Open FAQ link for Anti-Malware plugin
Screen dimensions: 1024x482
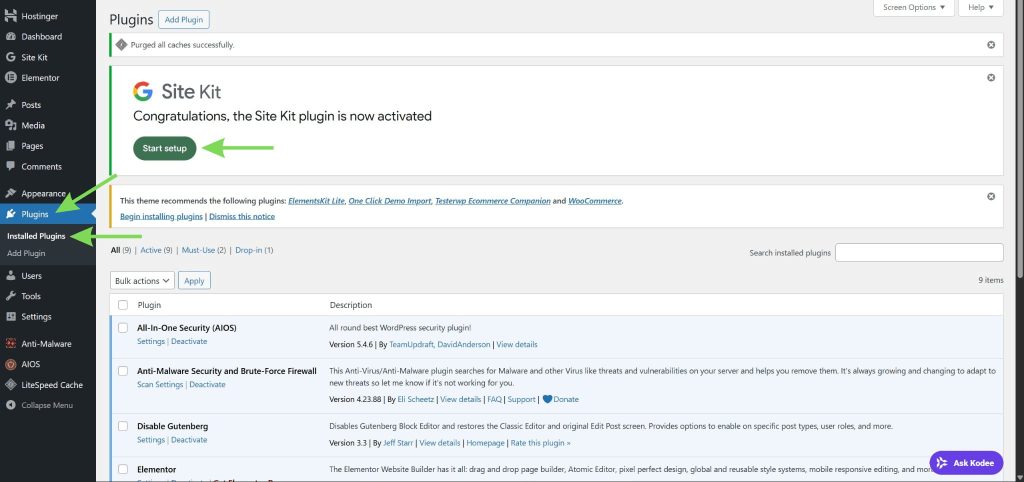[494, 399]
